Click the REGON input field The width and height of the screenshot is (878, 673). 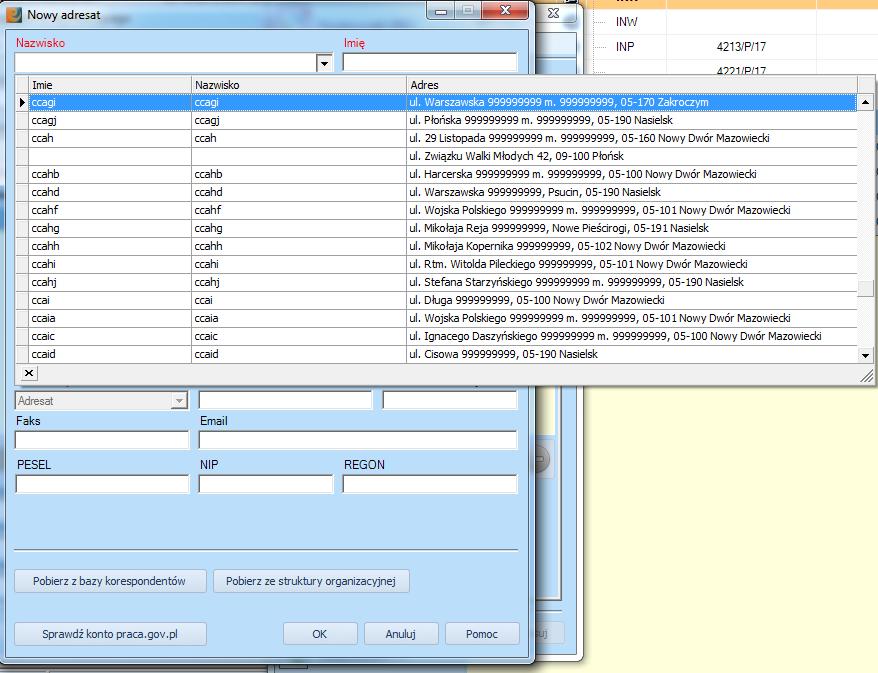click(430, 484)
